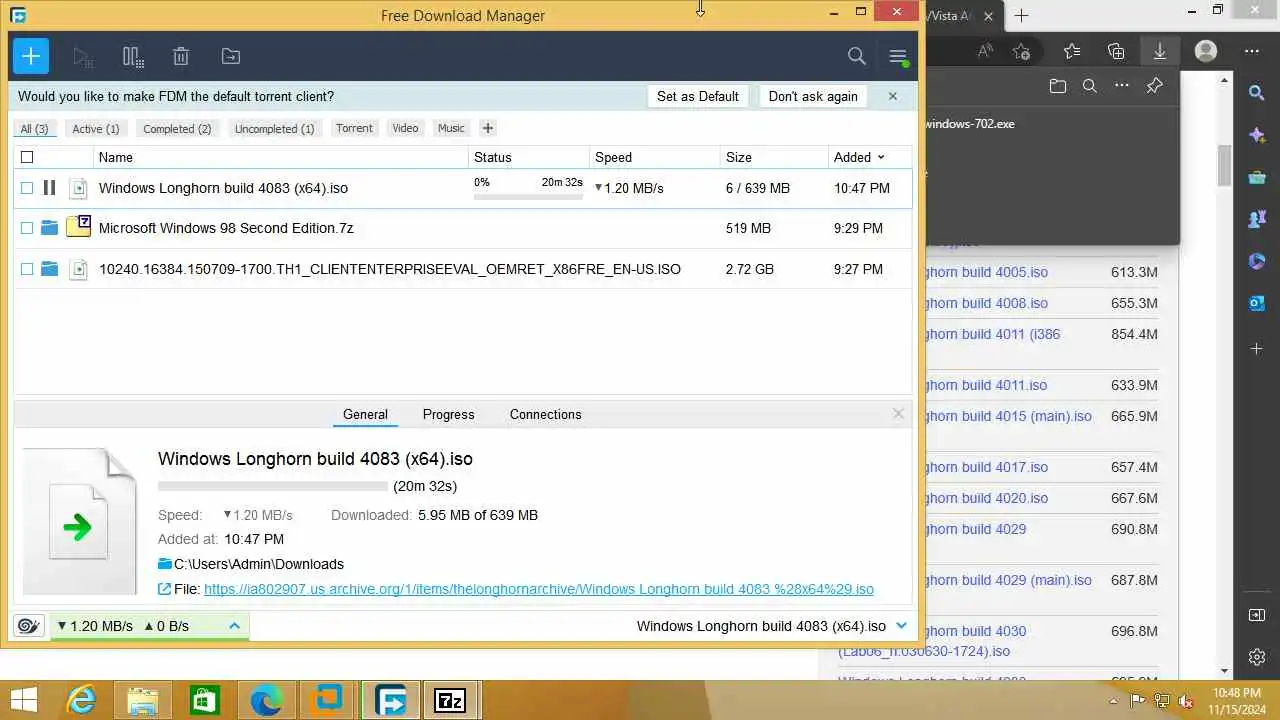
Task: Open Edge Favorites toolbar icon
Action: pyautogui.click(x=1072, y=51)
